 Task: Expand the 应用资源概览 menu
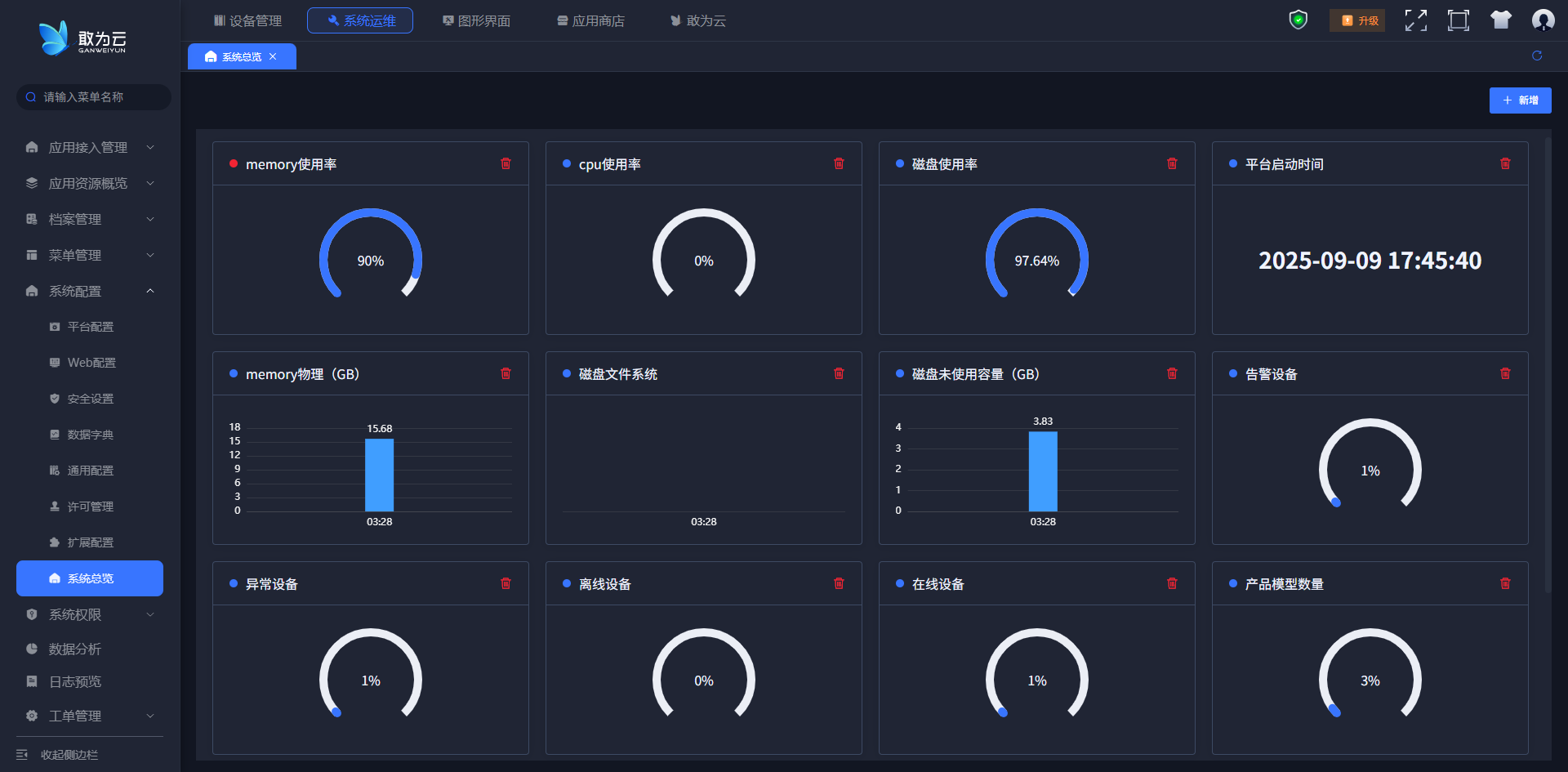pyautogui.click(x=90, y=183)
